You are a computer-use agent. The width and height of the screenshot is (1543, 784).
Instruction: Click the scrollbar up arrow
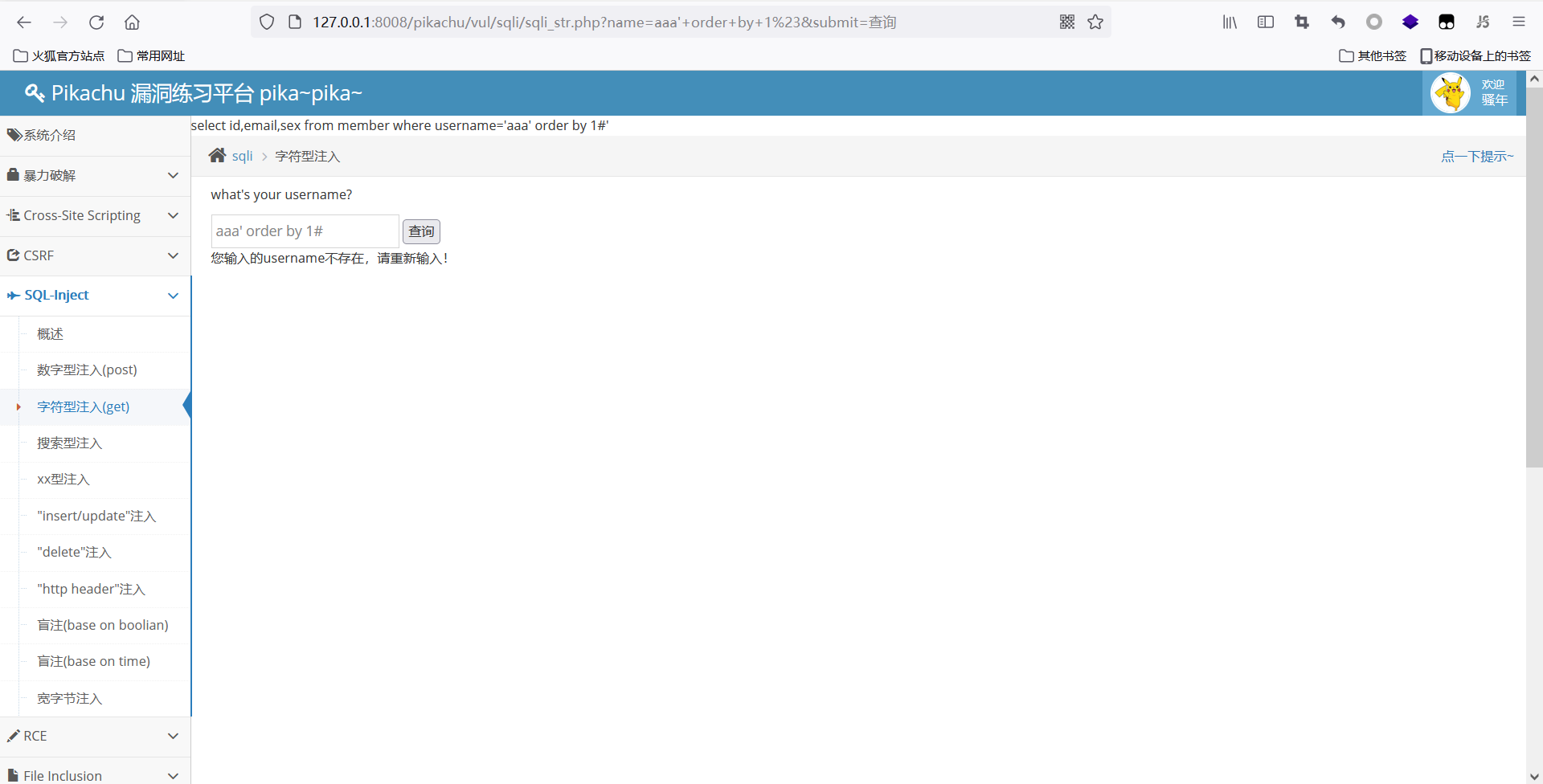(1534, 79)
